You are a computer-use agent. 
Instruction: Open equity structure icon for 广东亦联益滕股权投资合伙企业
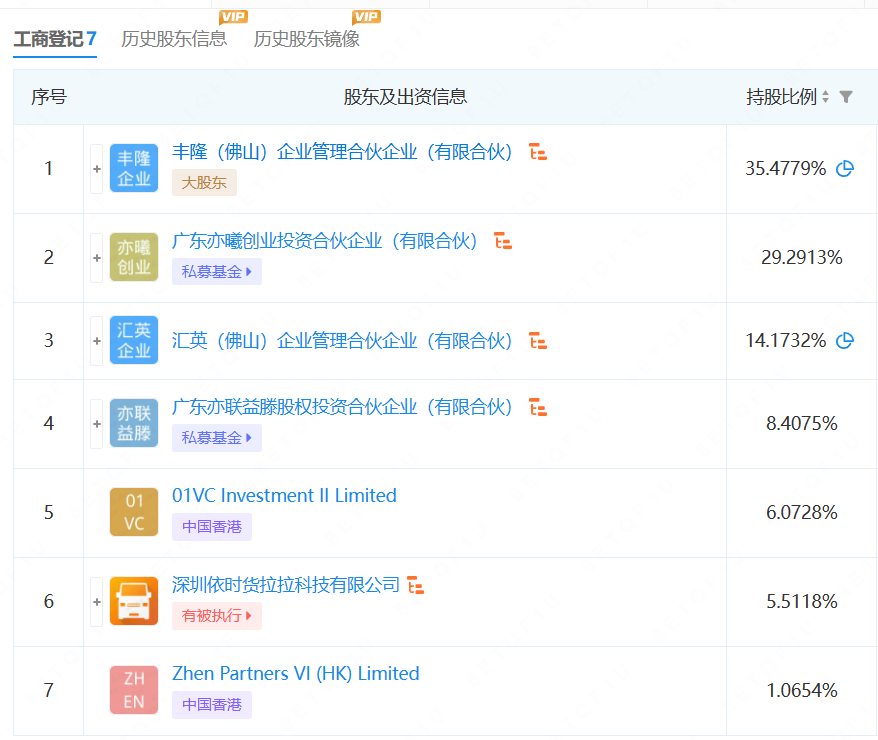538,407
